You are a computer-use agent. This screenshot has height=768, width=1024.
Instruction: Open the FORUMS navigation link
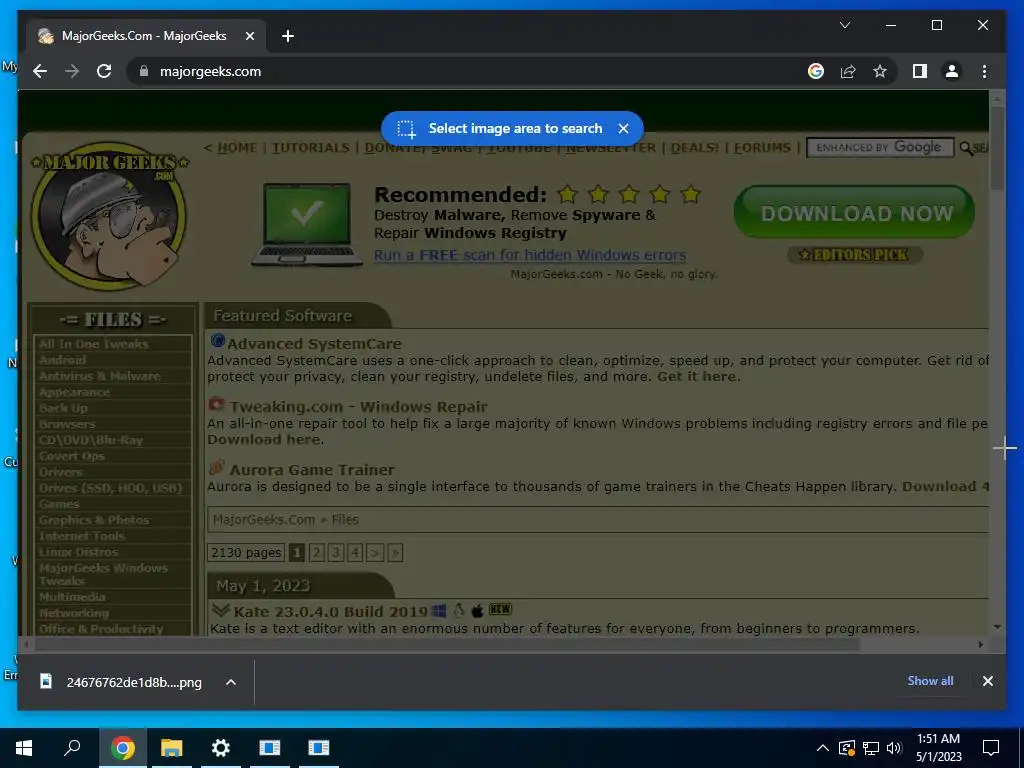click(x=762, y=148)
